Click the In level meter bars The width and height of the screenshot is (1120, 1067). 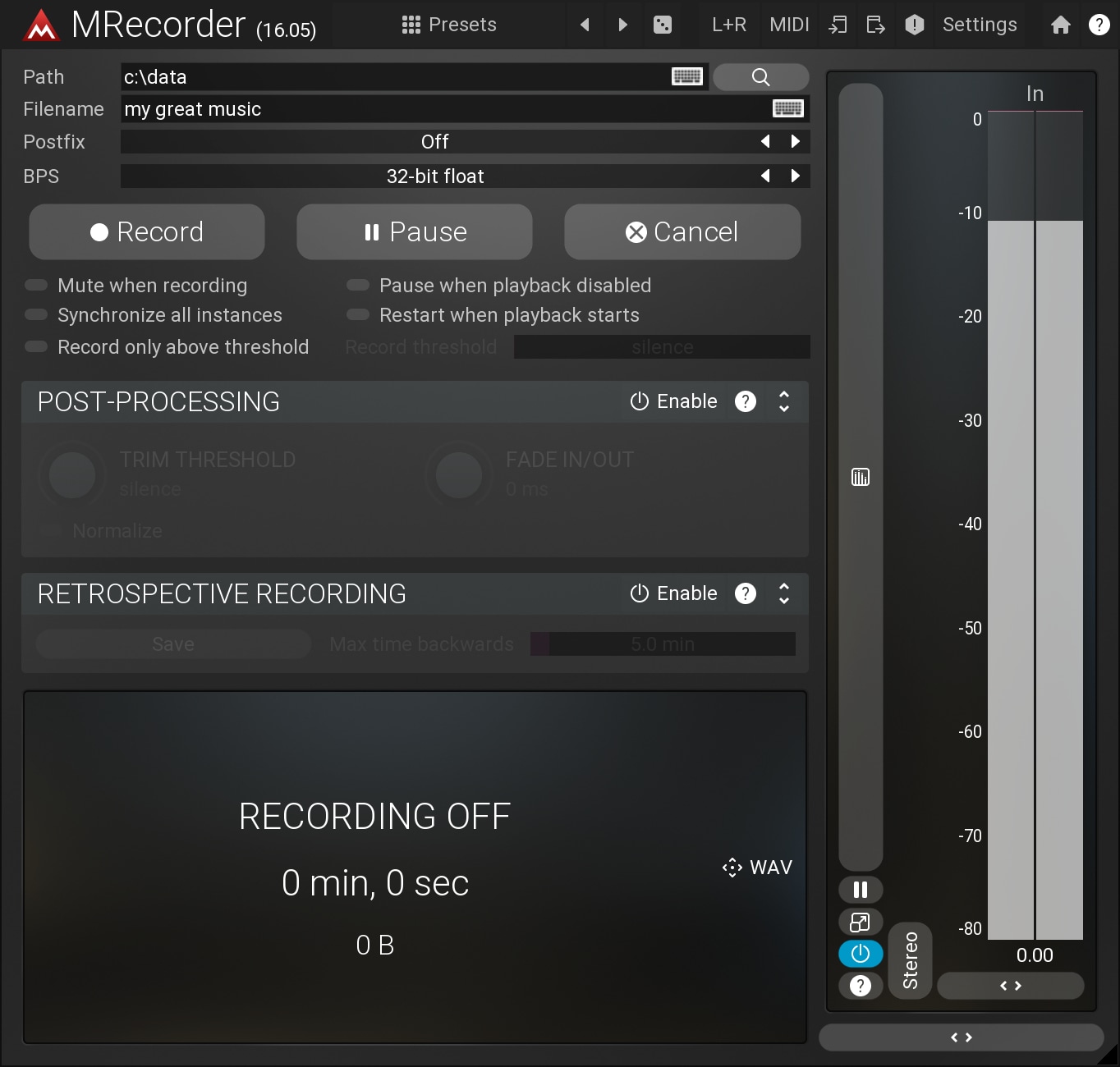[x=1035, y=525]
